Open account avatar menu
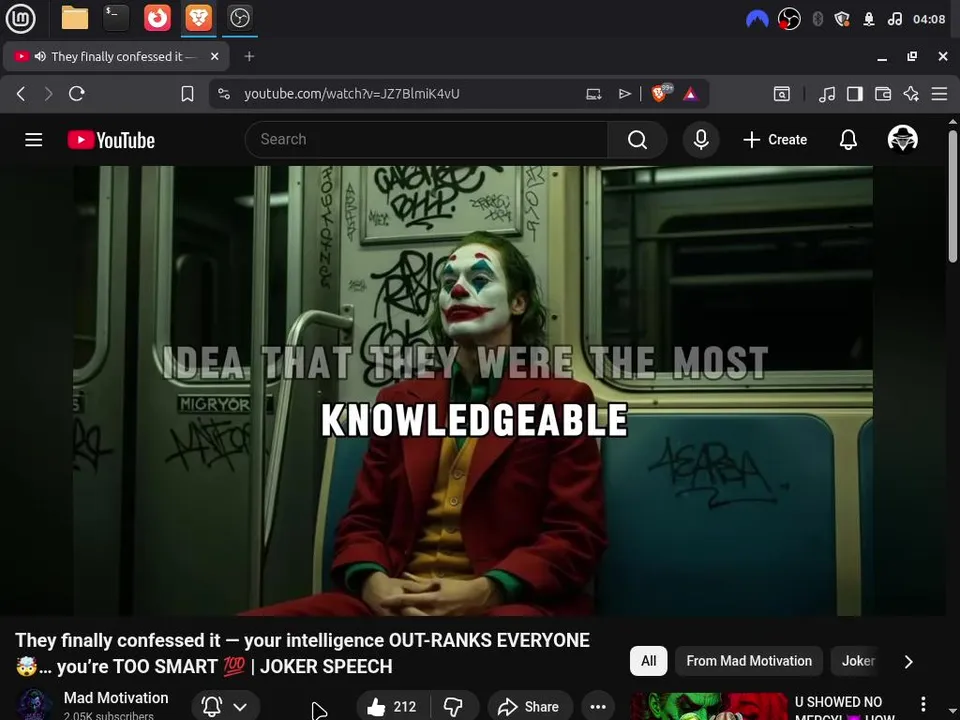960x720 pixels. pyautogui.click(x=902, y=139)
